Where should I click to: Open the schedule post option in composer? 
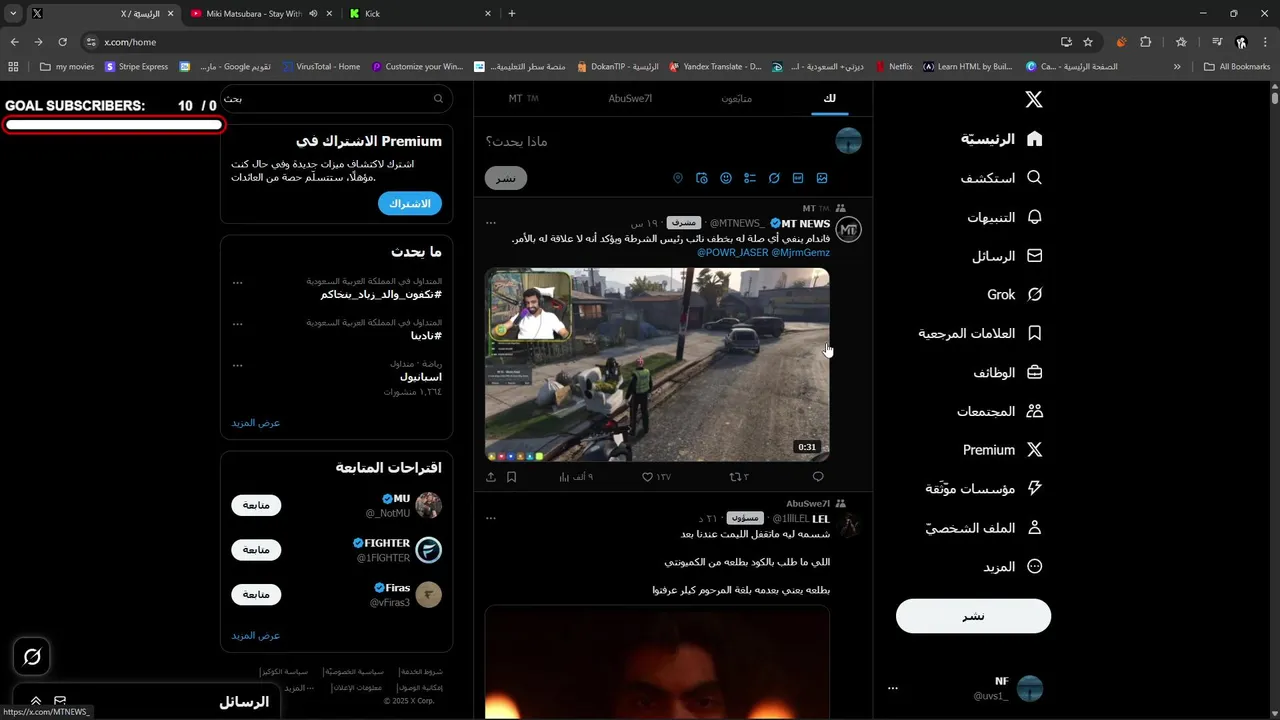(x=702, y=178)
